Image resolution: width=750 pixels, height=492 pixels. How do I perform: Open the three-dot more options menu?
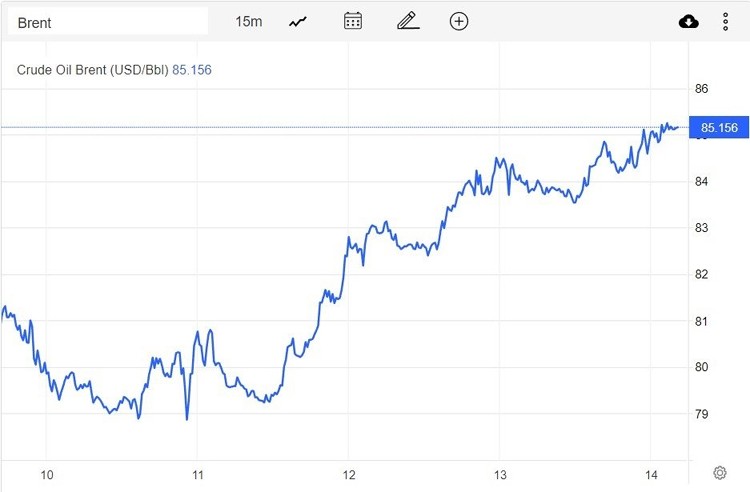coord(726,21)
